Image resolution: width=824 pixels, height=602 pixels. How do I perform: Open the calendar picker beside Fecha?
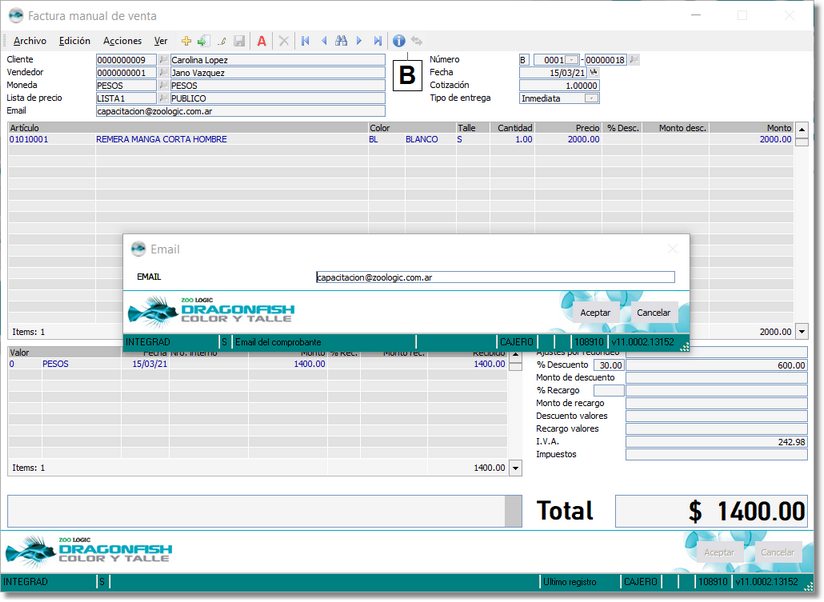tap(593, 73)
